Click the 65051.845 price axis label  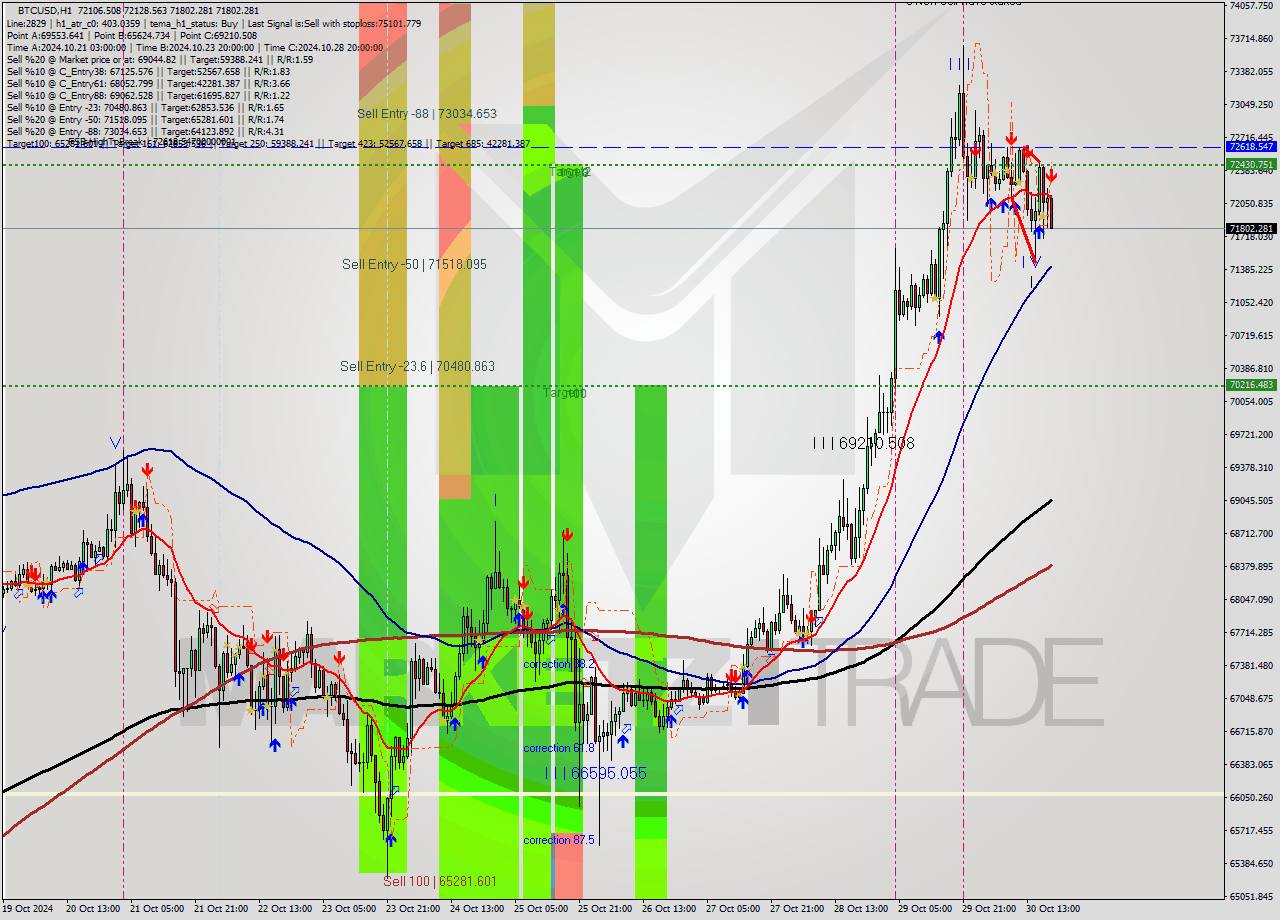point(1251,897)
